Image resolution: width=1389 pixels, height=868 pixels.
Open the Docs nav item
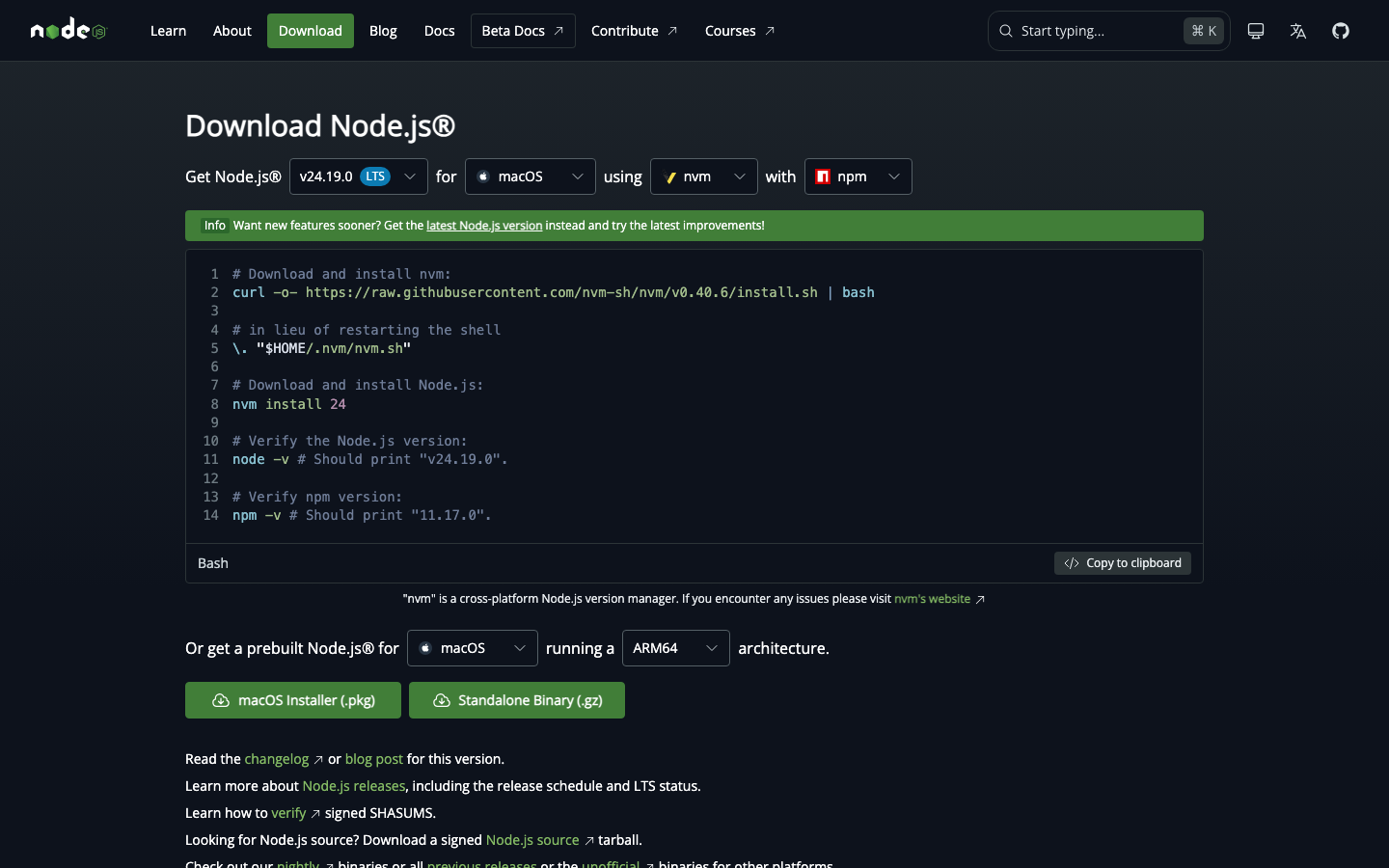pyautogui.click(x=440, y=31)
